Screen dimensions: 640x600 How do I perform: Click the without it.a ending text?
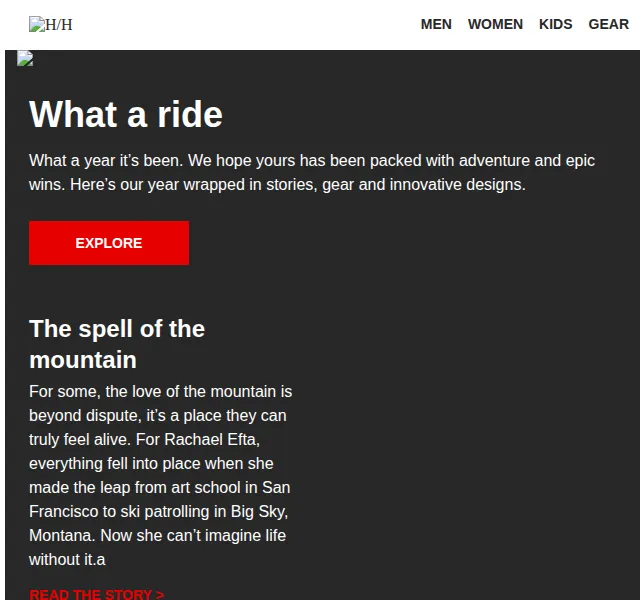(67, 560)
